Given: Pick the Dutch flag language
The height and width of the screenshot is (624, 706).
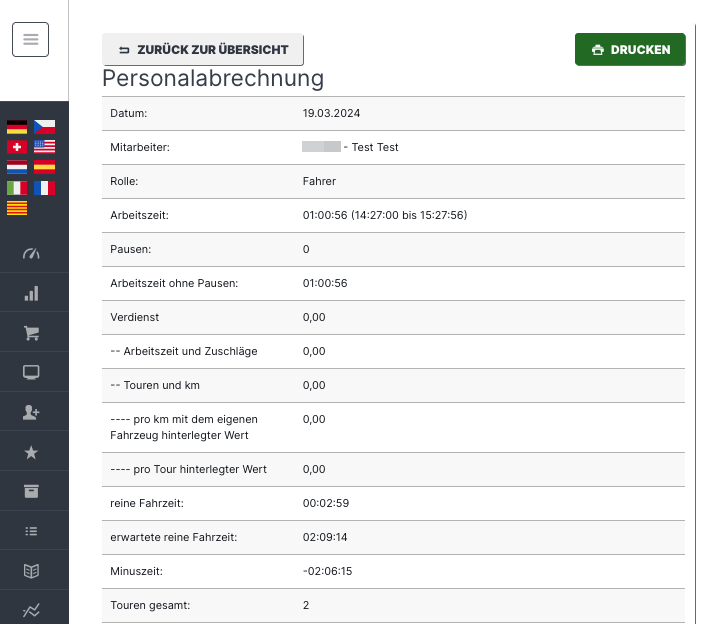Looking at the screenshot, I should click(17, 167).
